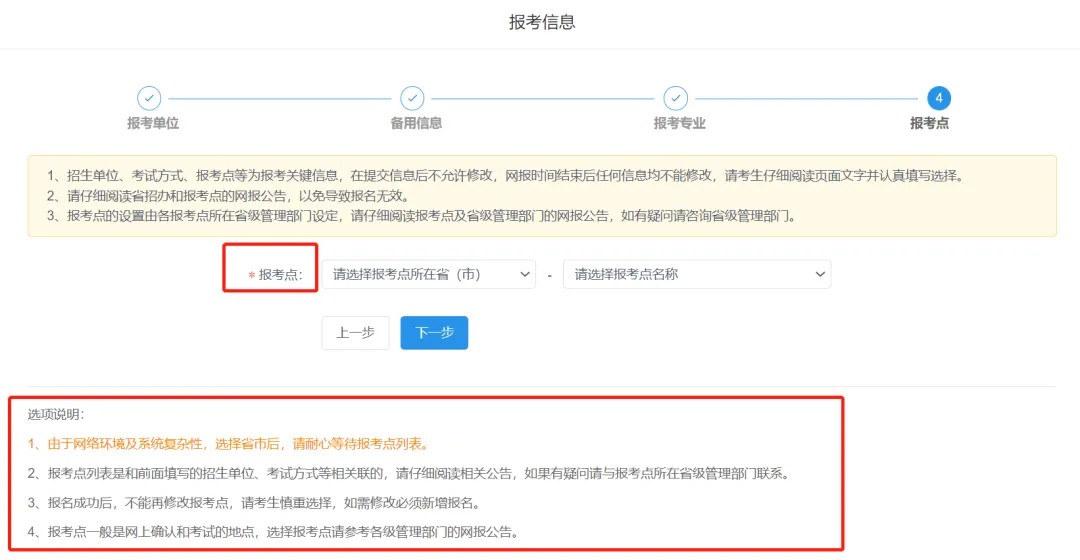
Task: Click note 2 about 报考点列表 and 招生单位
Action: (410, 474)
